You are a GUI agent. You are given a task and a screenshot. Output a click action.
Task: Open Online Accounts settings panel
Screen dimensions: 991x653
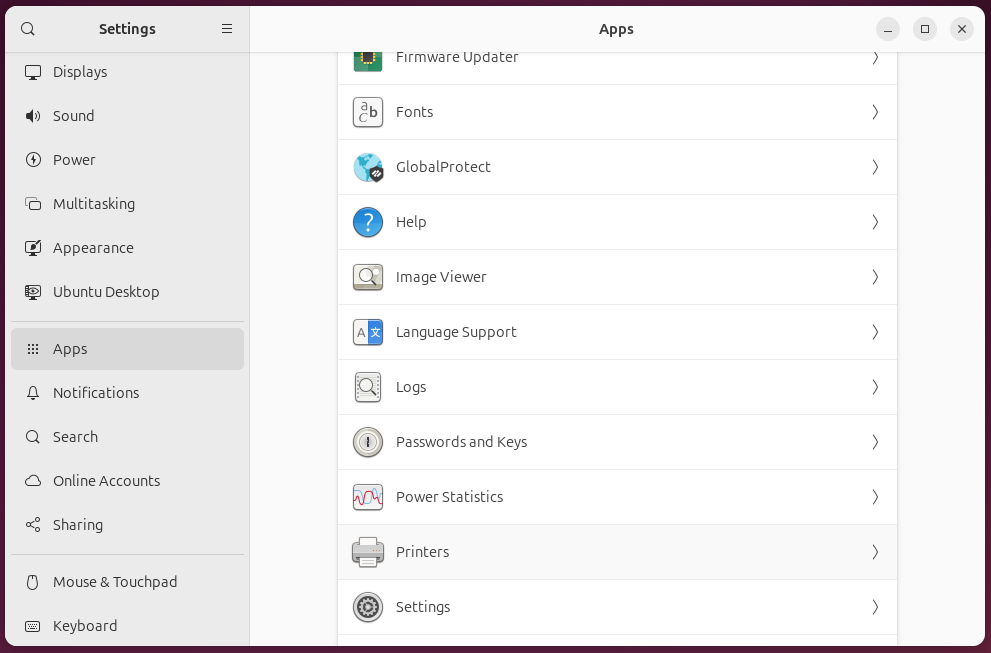(106, 481)
